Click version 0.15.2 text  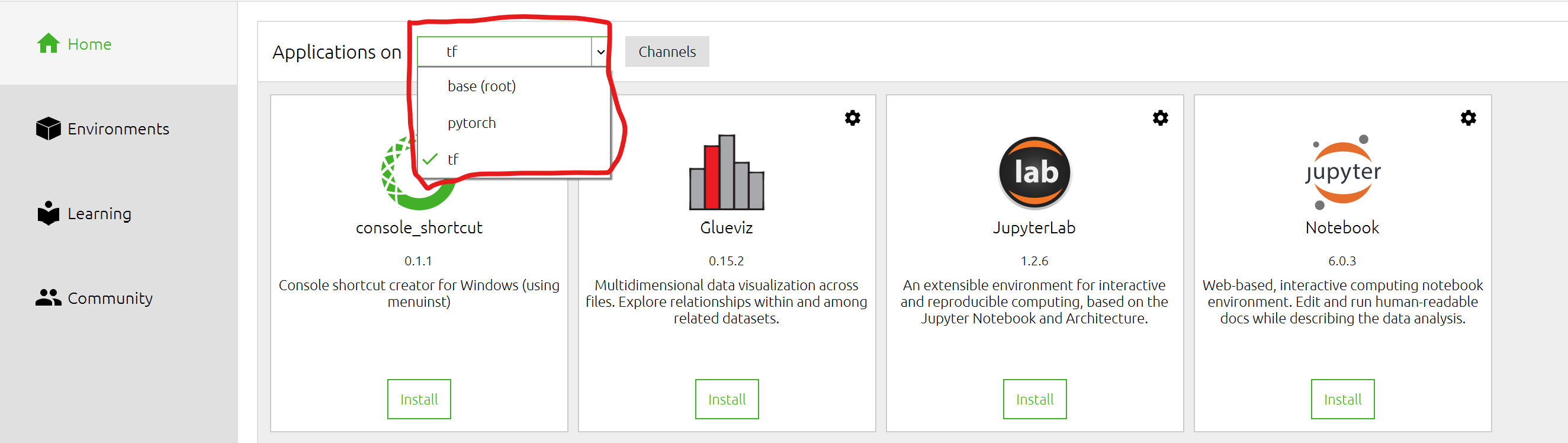coord(726,261)
